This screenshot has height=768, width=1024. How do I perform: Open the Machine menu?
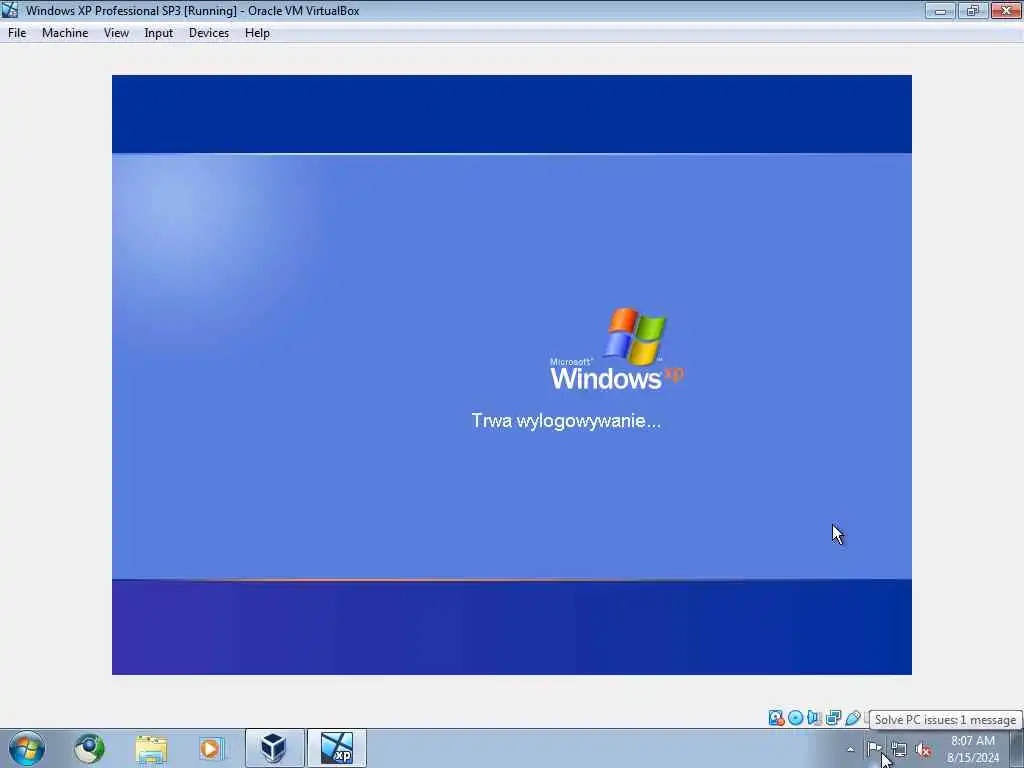point(65,33)
